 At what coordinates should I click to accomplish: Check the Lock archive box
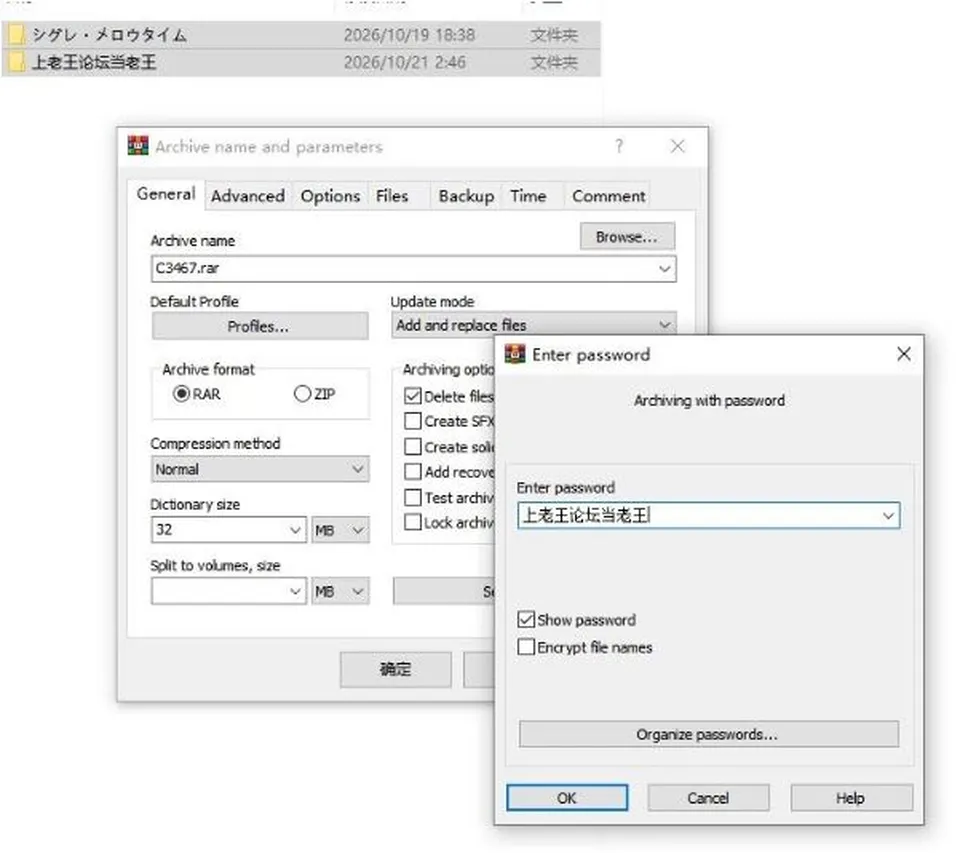click(413, 522)
